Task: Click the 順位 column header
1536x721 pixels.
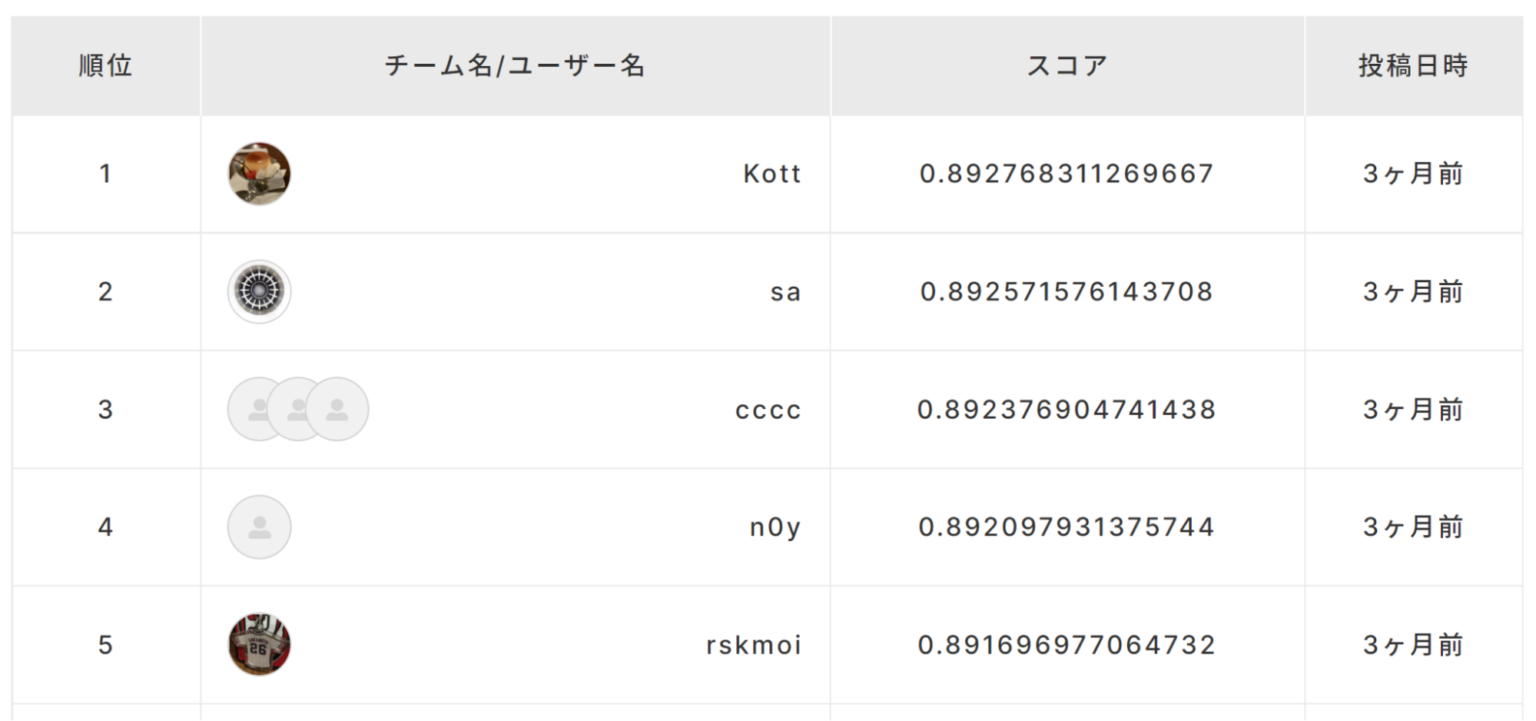Action: point(106,66)
